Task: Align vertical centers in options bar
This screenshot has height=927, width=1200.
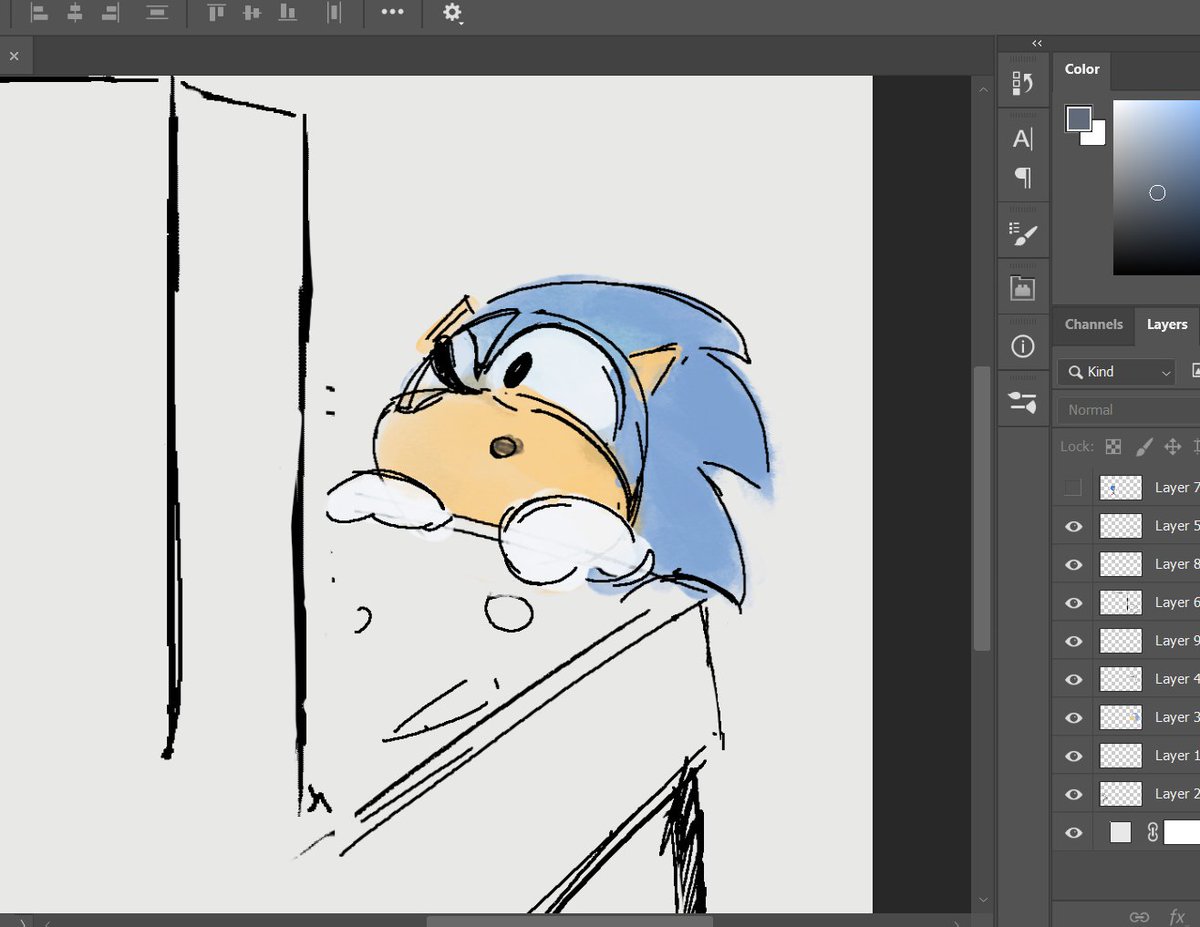Action: [251, 13]
